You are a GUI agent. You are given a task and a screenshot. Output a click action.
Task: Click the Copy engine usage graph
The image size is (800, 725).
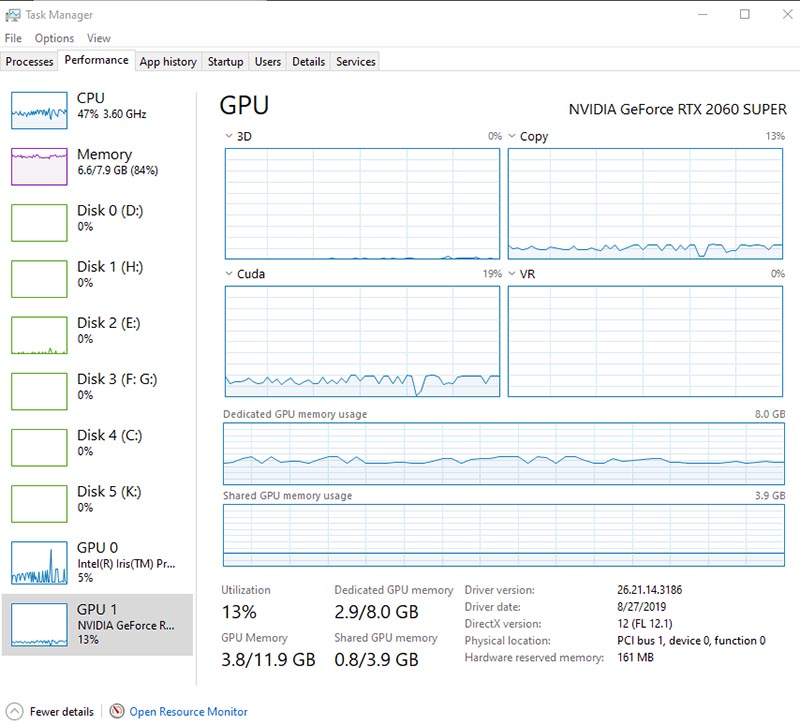(x=645, y=204)
